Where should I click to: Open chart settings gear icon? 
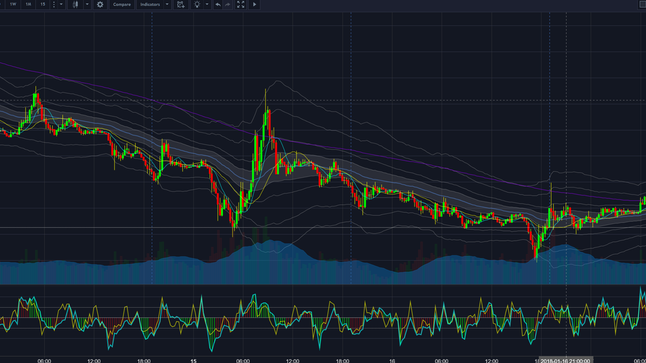tap(100, 4)
